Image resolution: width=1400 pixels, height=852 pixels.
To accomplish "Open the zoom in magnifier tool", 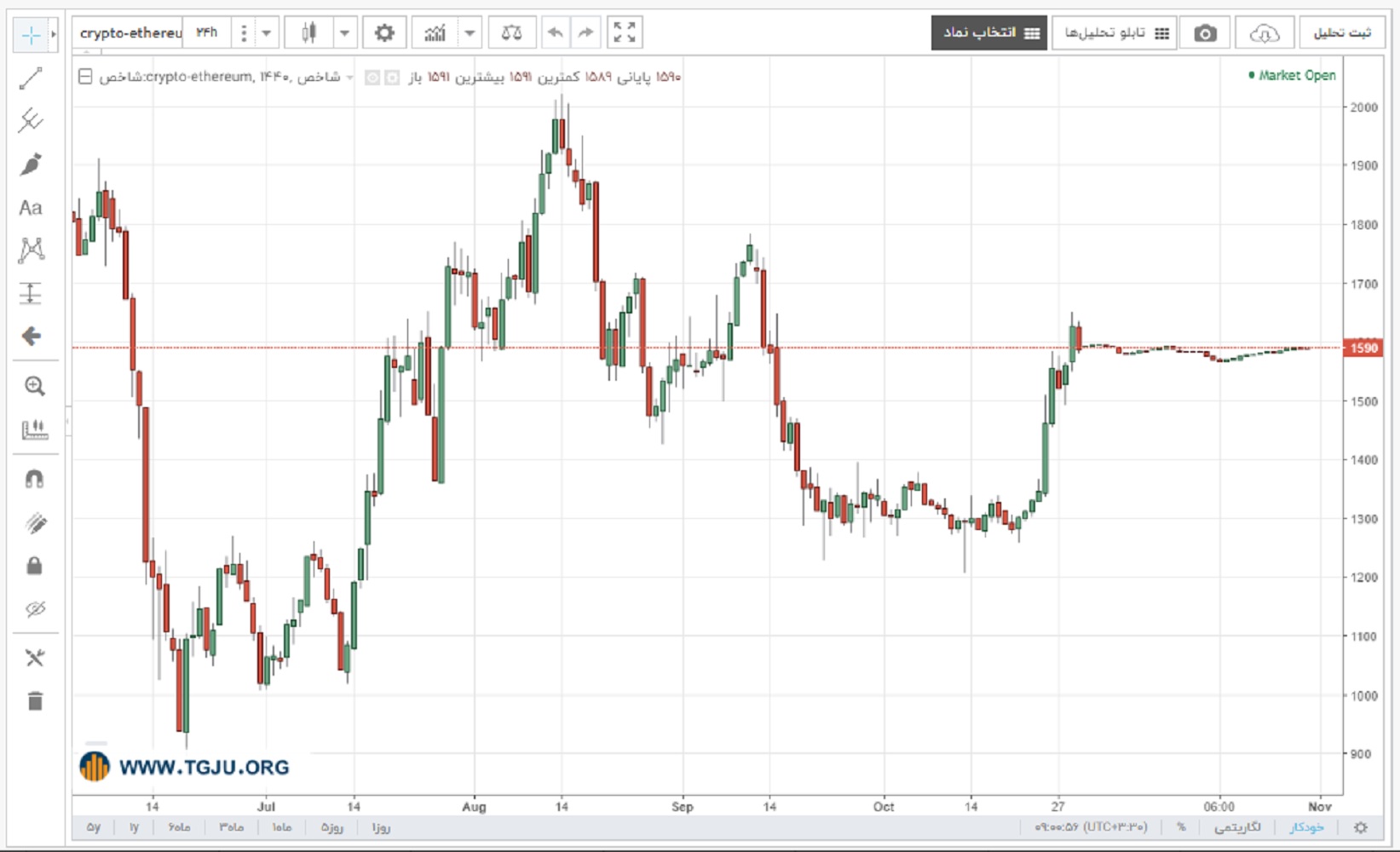I will [x=34, y=386].
